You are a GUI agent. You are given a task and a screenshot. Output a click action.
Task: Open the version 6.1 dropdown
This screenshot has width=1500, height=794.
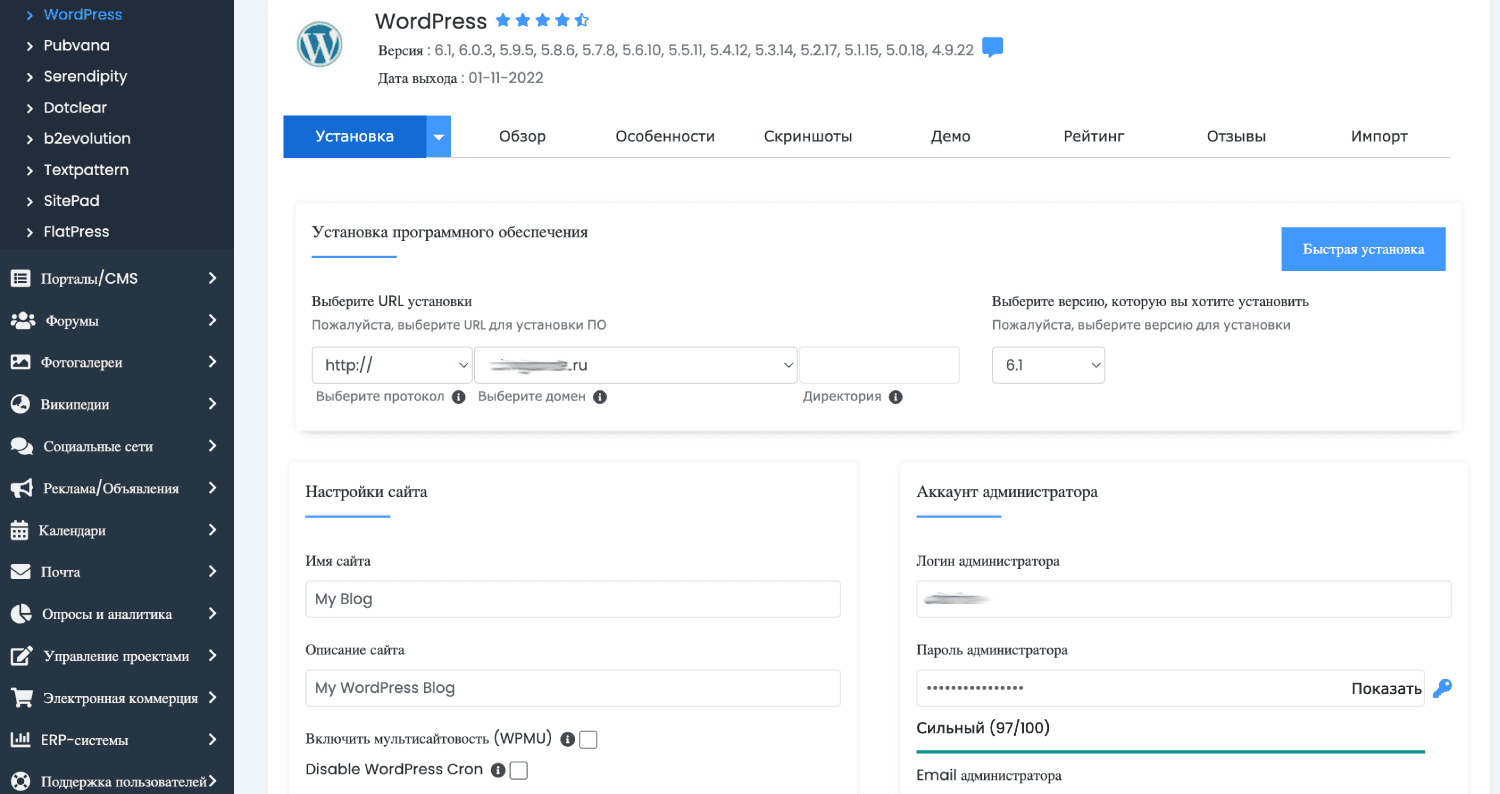coord(1048,365)
